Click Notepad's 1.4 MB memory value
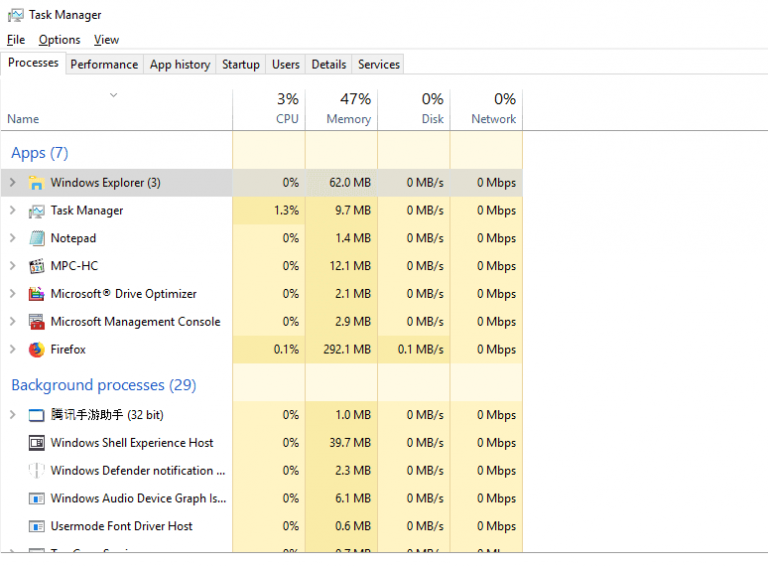 (x=353, y=238)
